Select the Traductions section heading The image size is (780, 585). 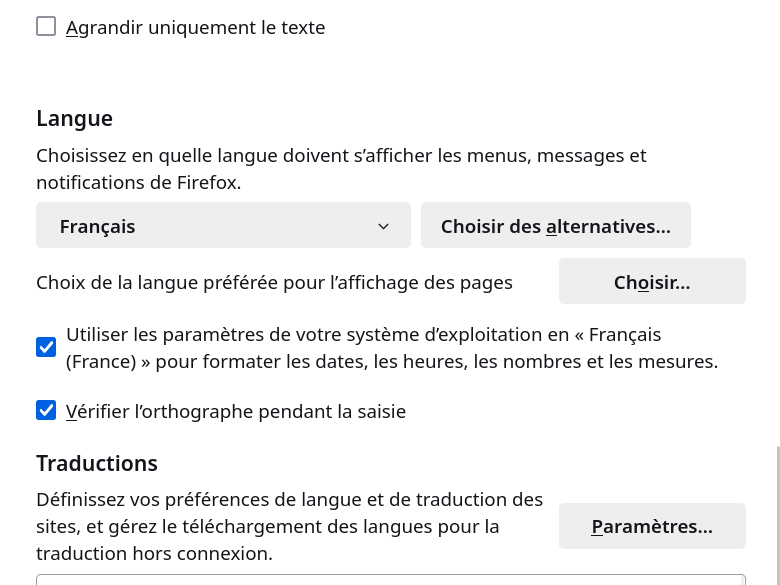point(97,463)
